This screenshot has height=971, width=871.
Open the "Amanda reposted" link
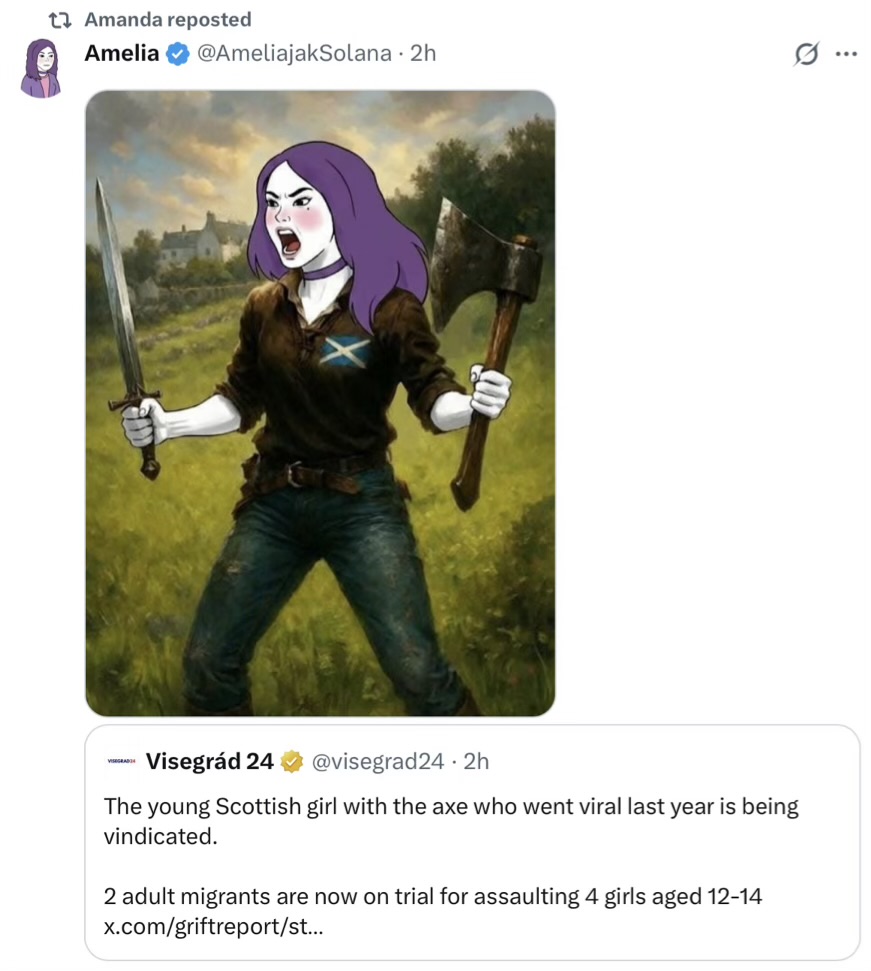[168, 19]
